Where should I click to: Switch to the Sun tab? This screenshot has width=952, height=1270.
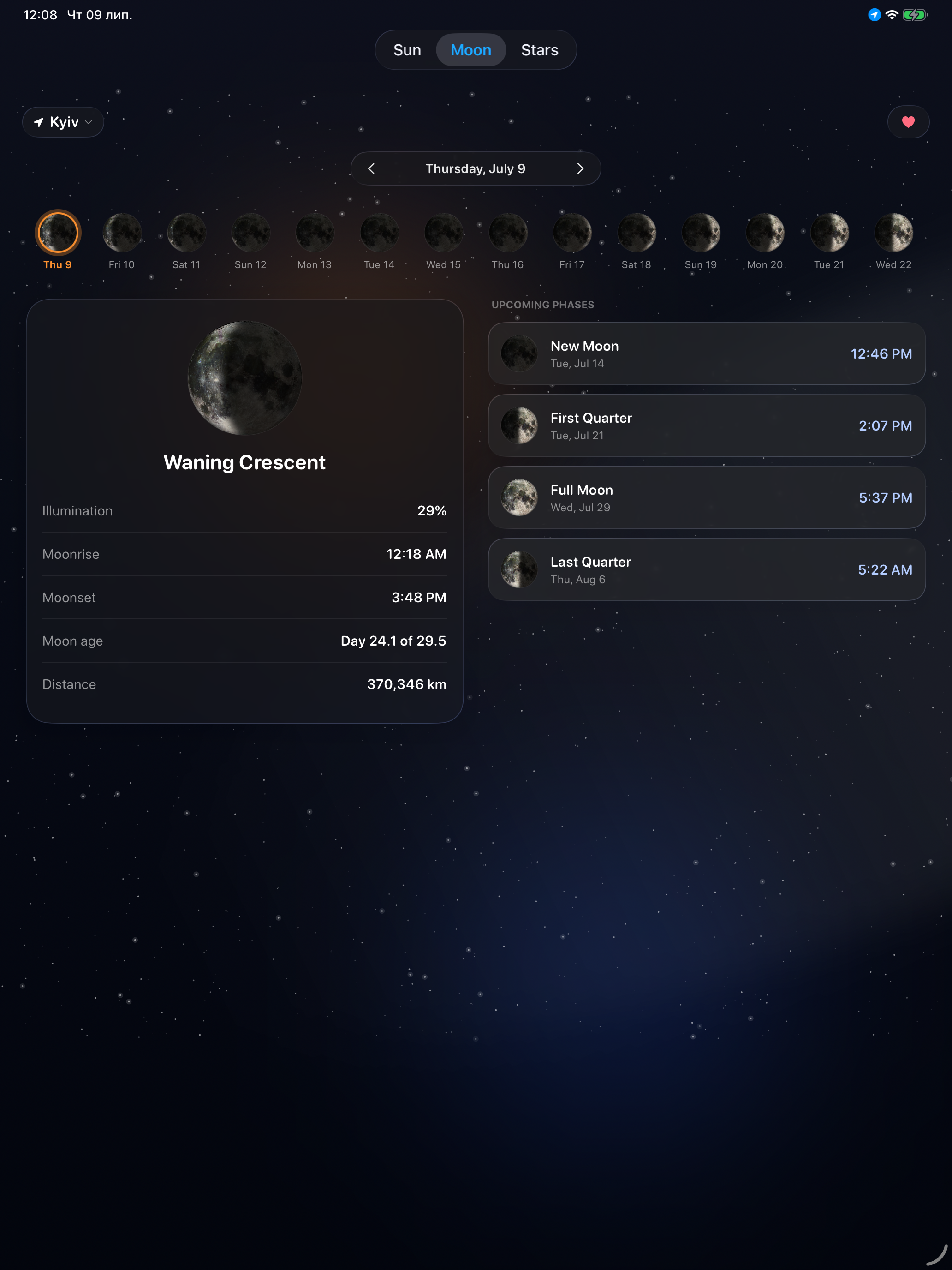(407, 50)
